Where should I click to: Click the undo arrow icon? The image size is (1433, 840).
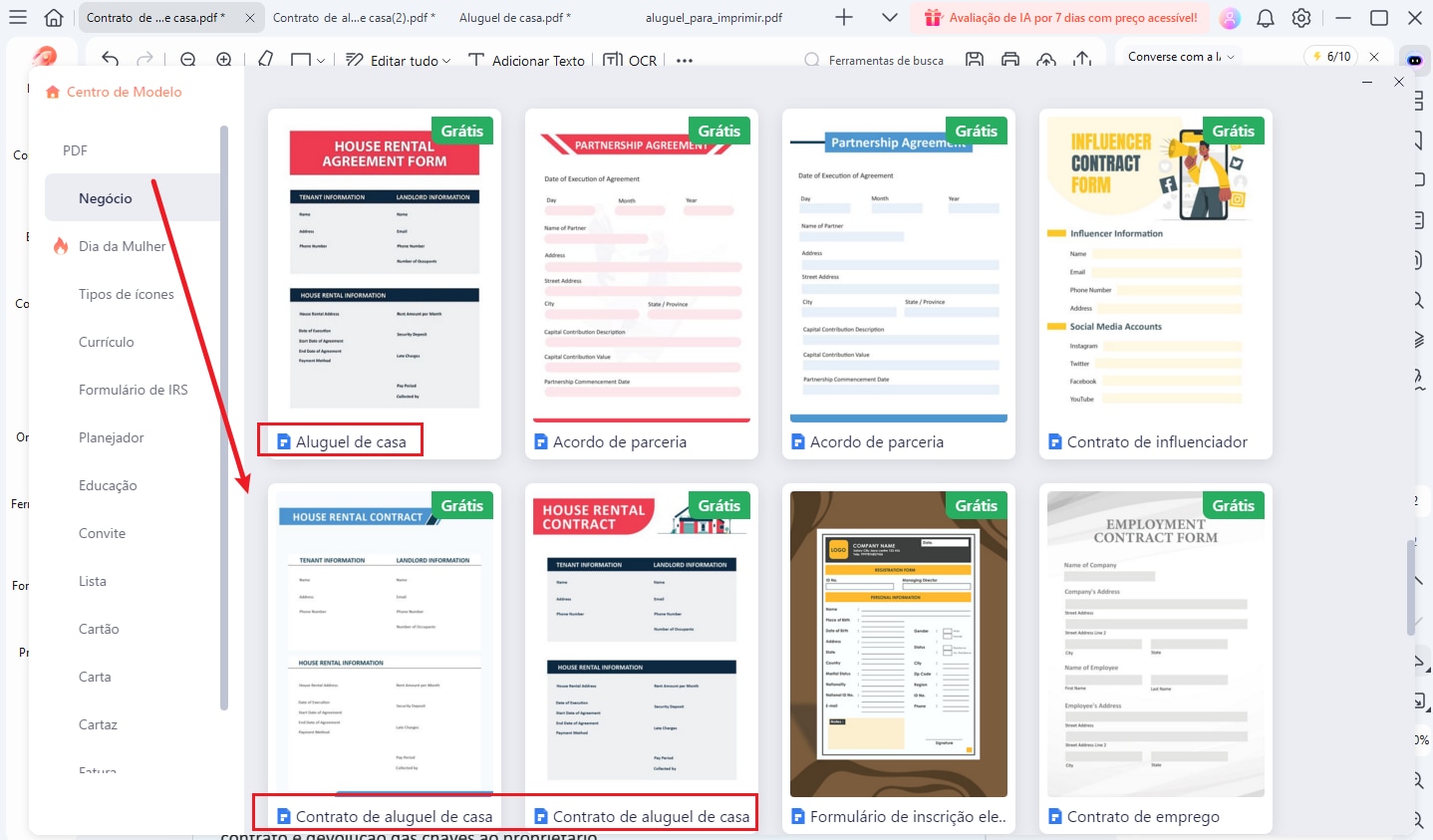click(111, 60)
